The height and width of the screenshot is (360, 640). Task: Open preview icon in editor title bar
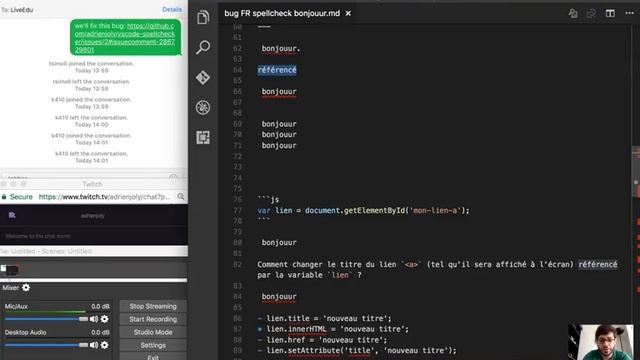click(573, 13)
